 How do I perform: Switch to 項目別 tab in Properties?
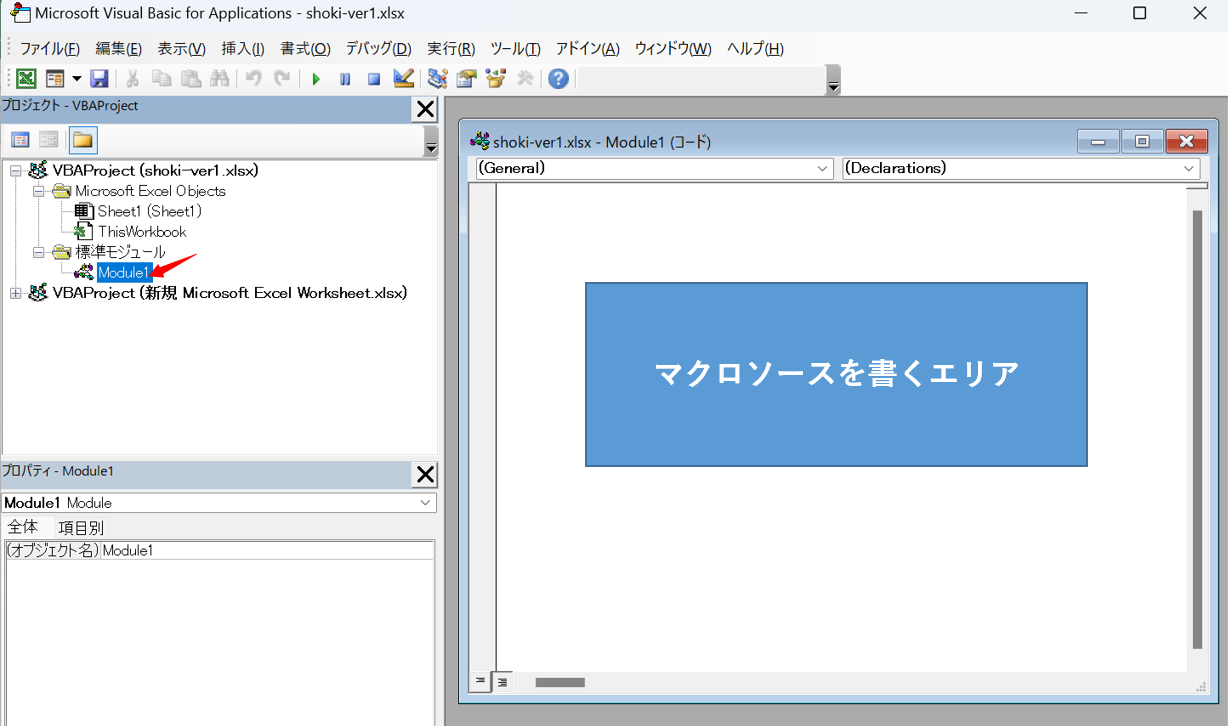[x=80, y=527]
